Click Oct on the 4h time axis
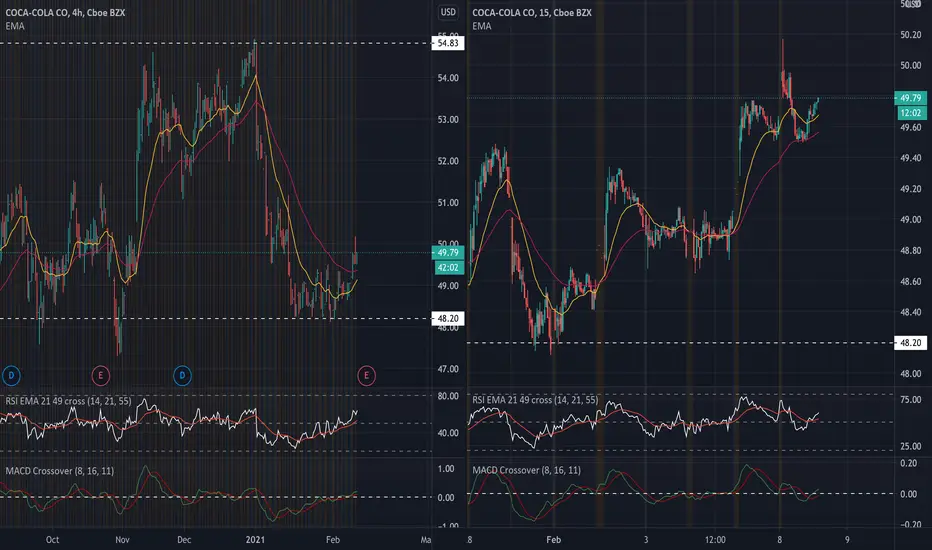Image resolution: width=932 pixels, height=550 pixels. (52, 540)
